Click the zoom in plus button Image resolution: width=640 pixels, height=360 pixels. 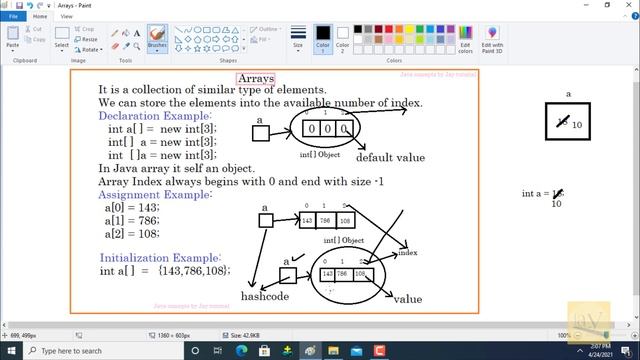[634, 336]
